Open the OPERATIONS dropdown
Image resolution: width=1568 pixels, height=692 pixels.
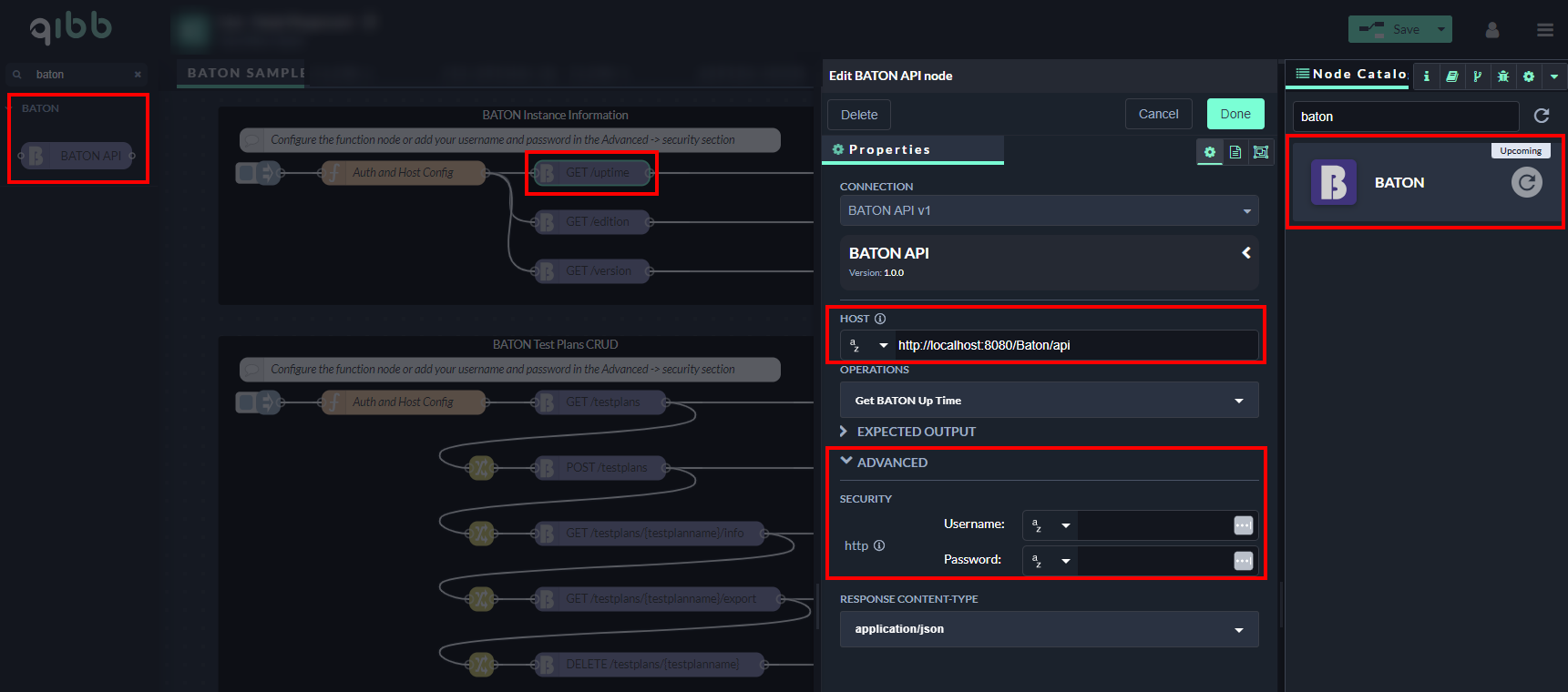pos(1049,401)
